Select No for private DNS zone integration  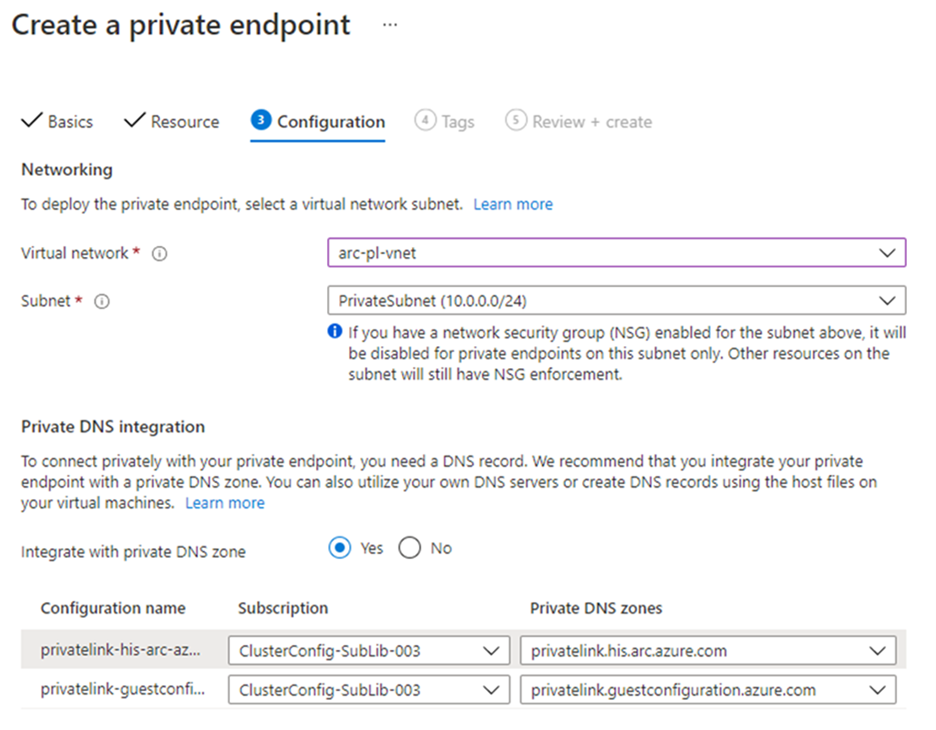tap(410, 548)
